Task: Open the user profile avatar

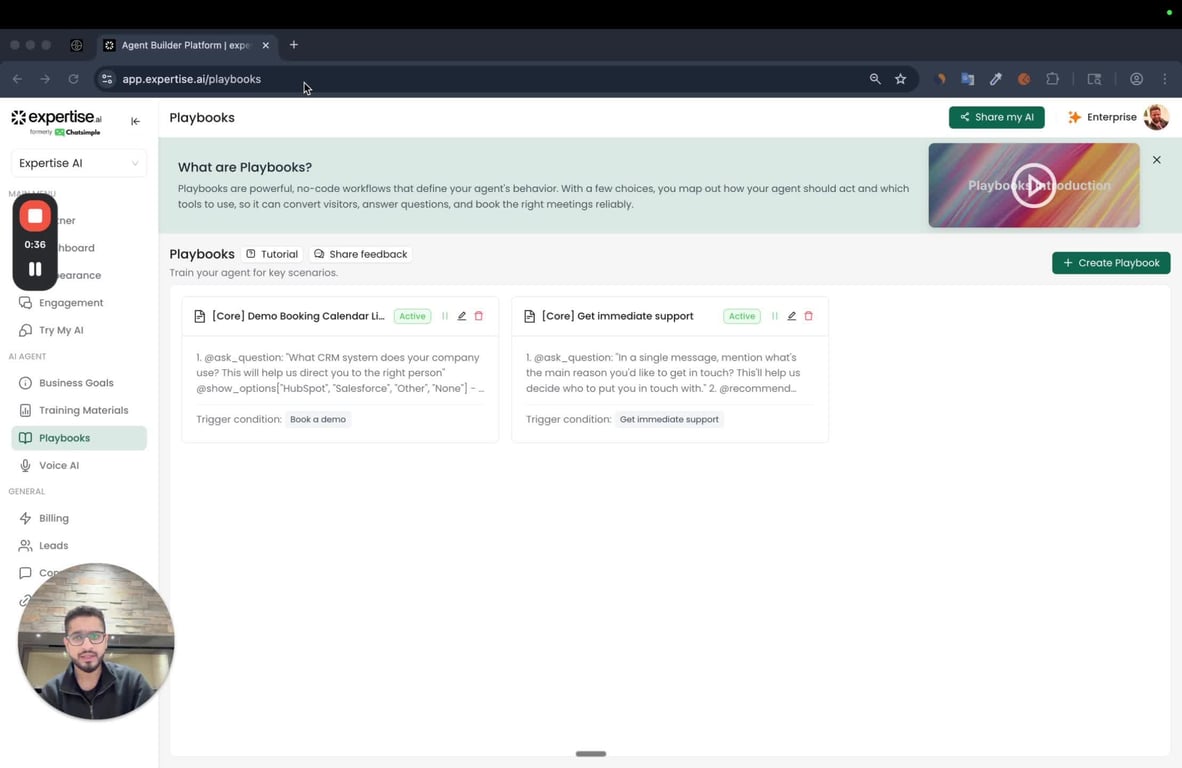Action: click(1156, 118)
